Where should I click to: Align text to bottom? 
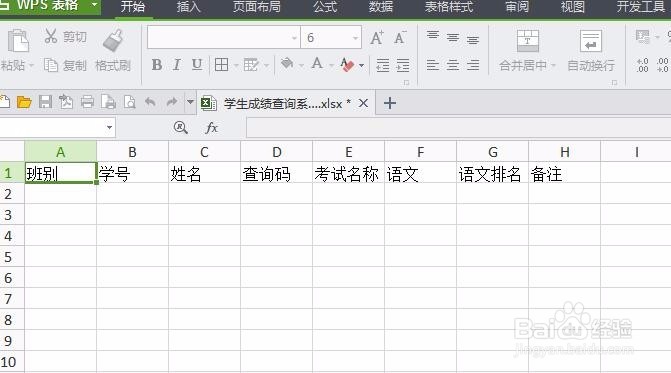(473, 40)
